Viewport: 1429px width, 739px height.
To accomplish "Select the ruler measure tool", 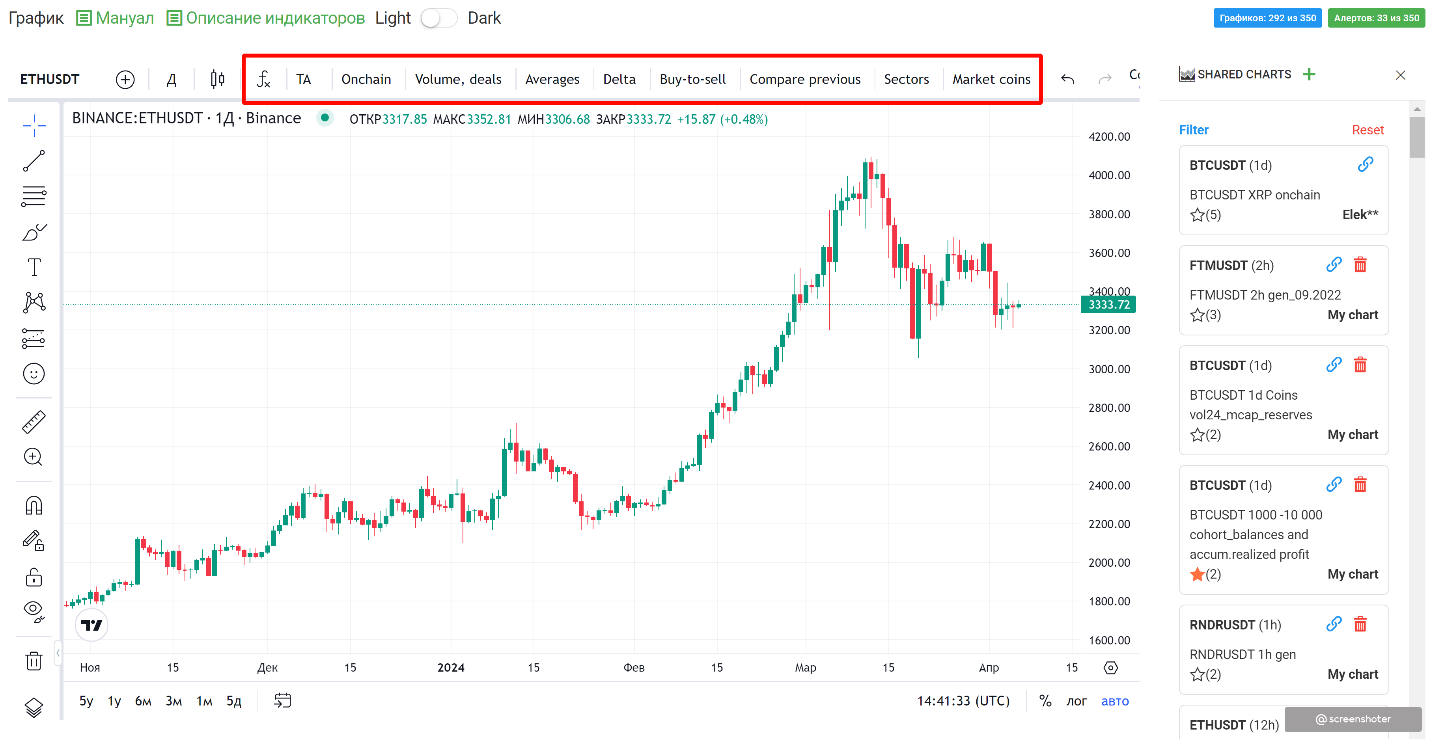I will click(34, 422).
